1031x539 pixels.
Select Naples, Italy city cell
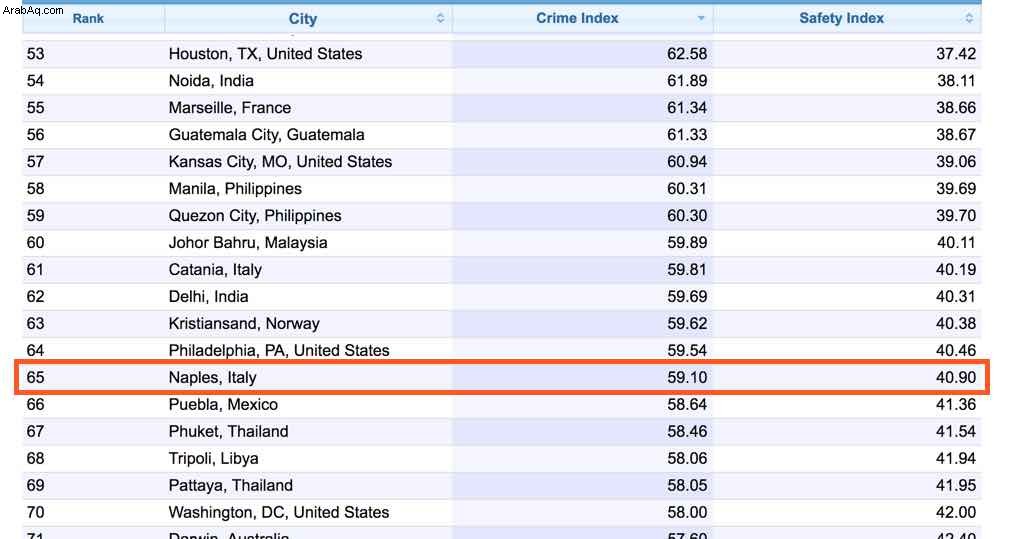pyautogui.click(x=212, y=377)
